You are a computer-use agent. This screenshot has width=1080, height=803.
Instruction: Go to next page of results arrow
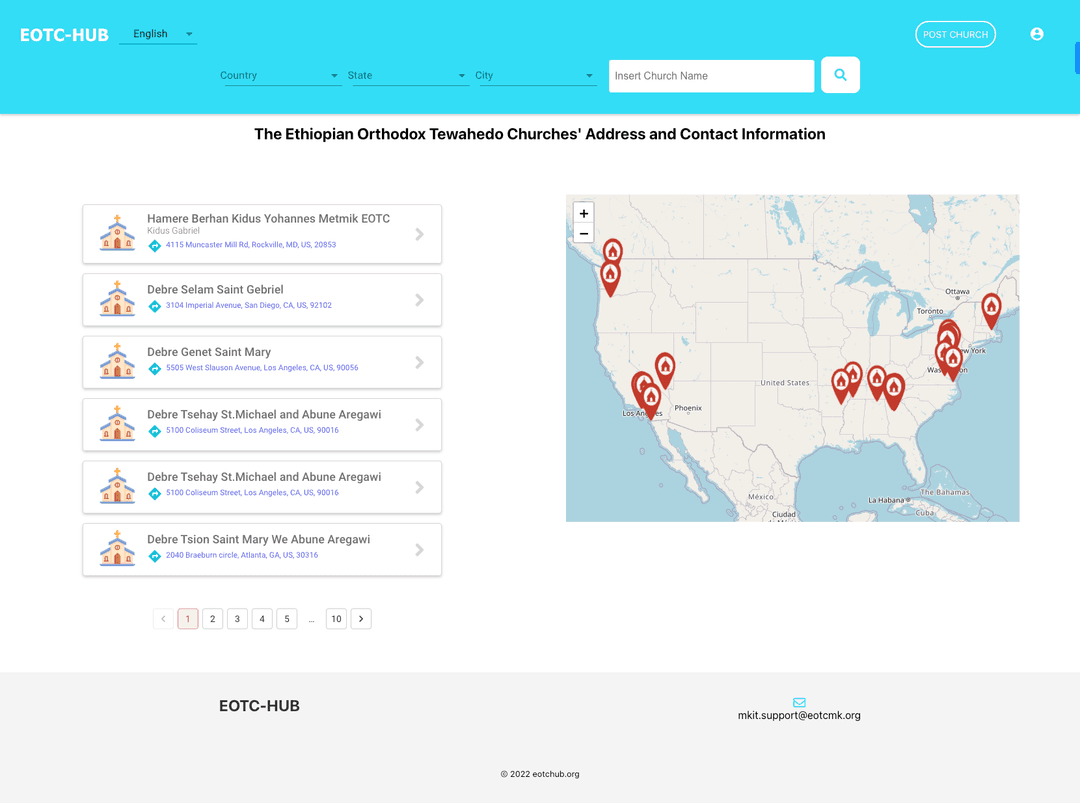[x=361, y=619]
